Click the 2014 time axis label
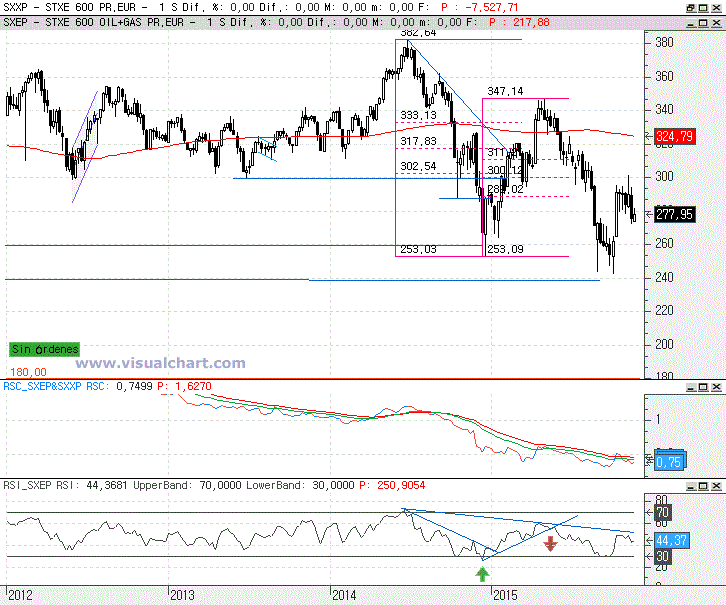 344,595
